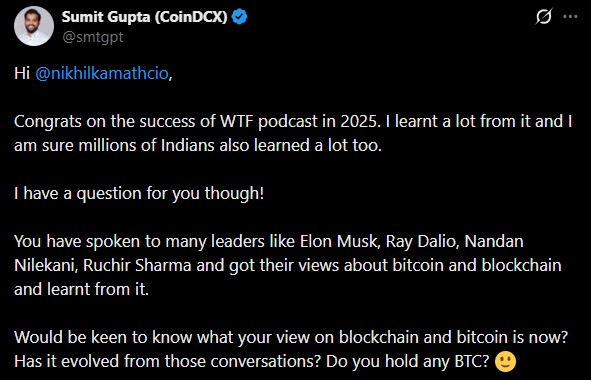This screenshot has width=591, height=380.
Task: Click the line "I have a question for you though!"
Action: tap(139, 193)
